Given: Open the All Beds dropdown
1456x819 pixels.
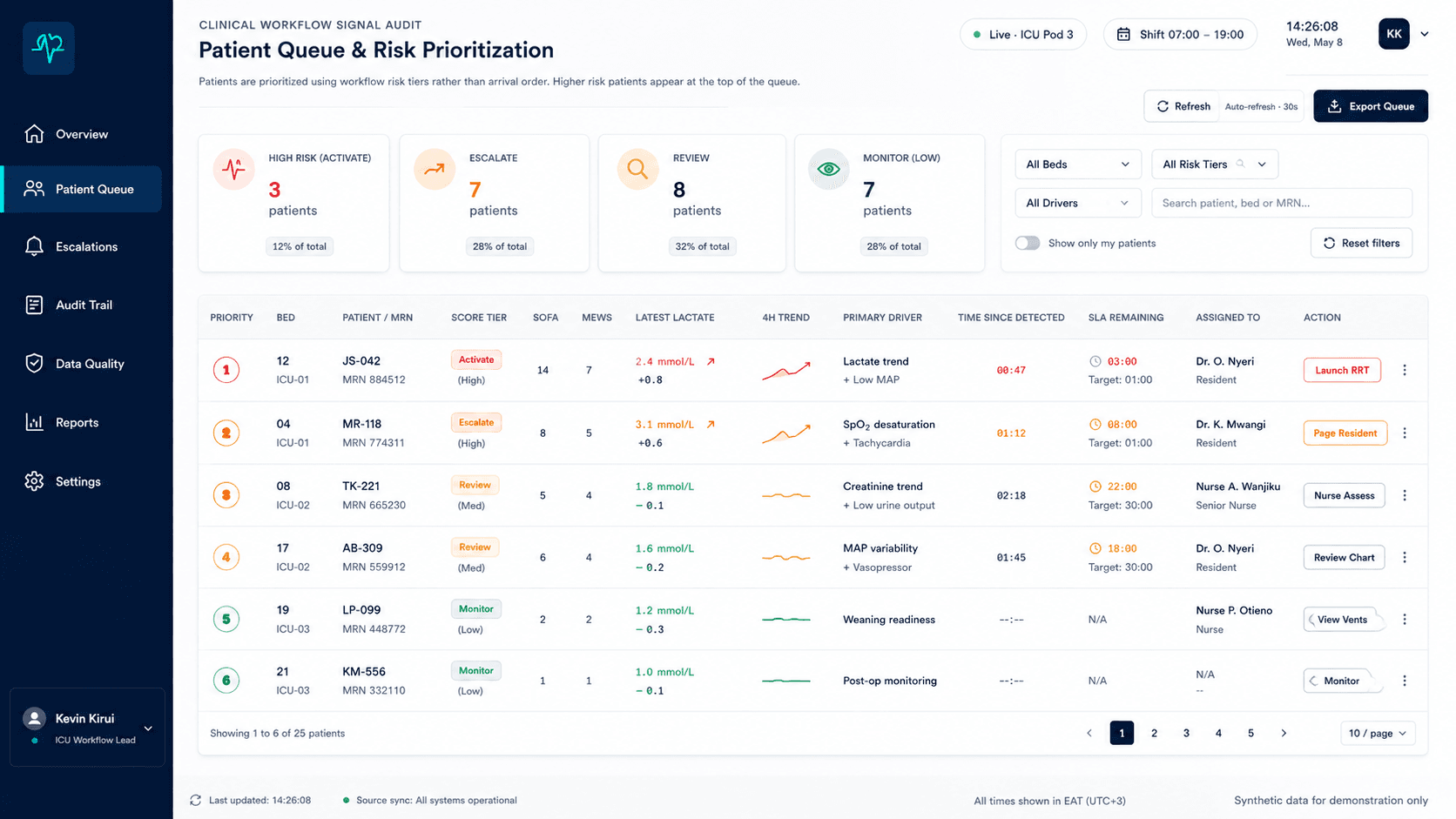Looking at the screenshot, I should 1077,164.
